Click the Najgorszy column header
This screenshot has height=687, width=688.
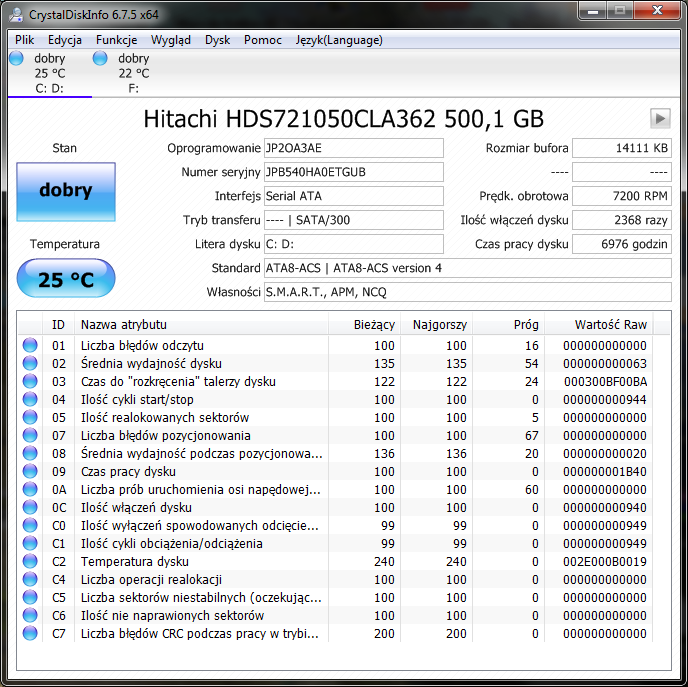436,325
